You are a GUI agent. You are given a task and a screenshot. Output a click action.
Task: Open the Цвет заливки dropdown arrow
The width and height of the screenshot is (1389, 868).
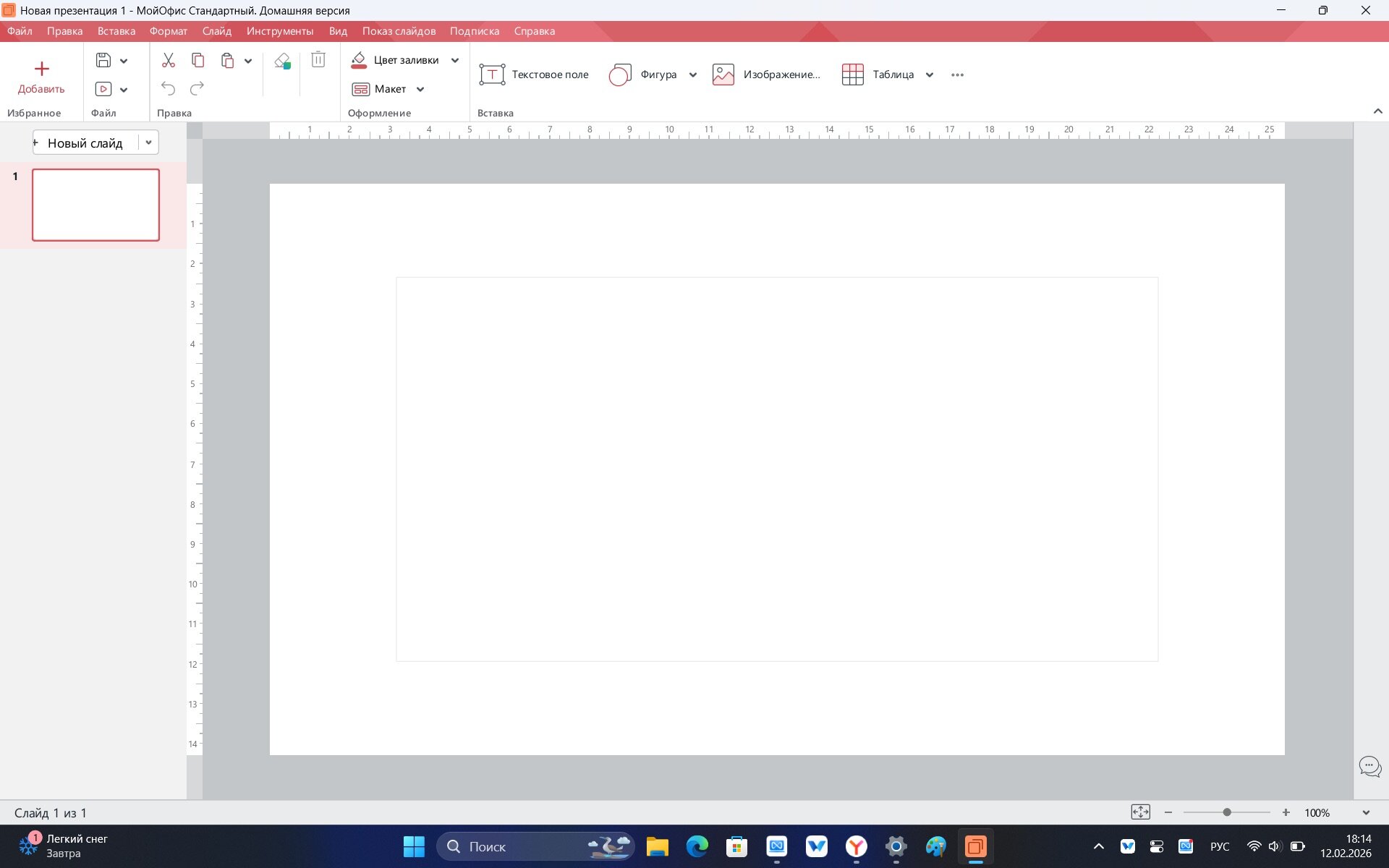(x=455, y=60)
